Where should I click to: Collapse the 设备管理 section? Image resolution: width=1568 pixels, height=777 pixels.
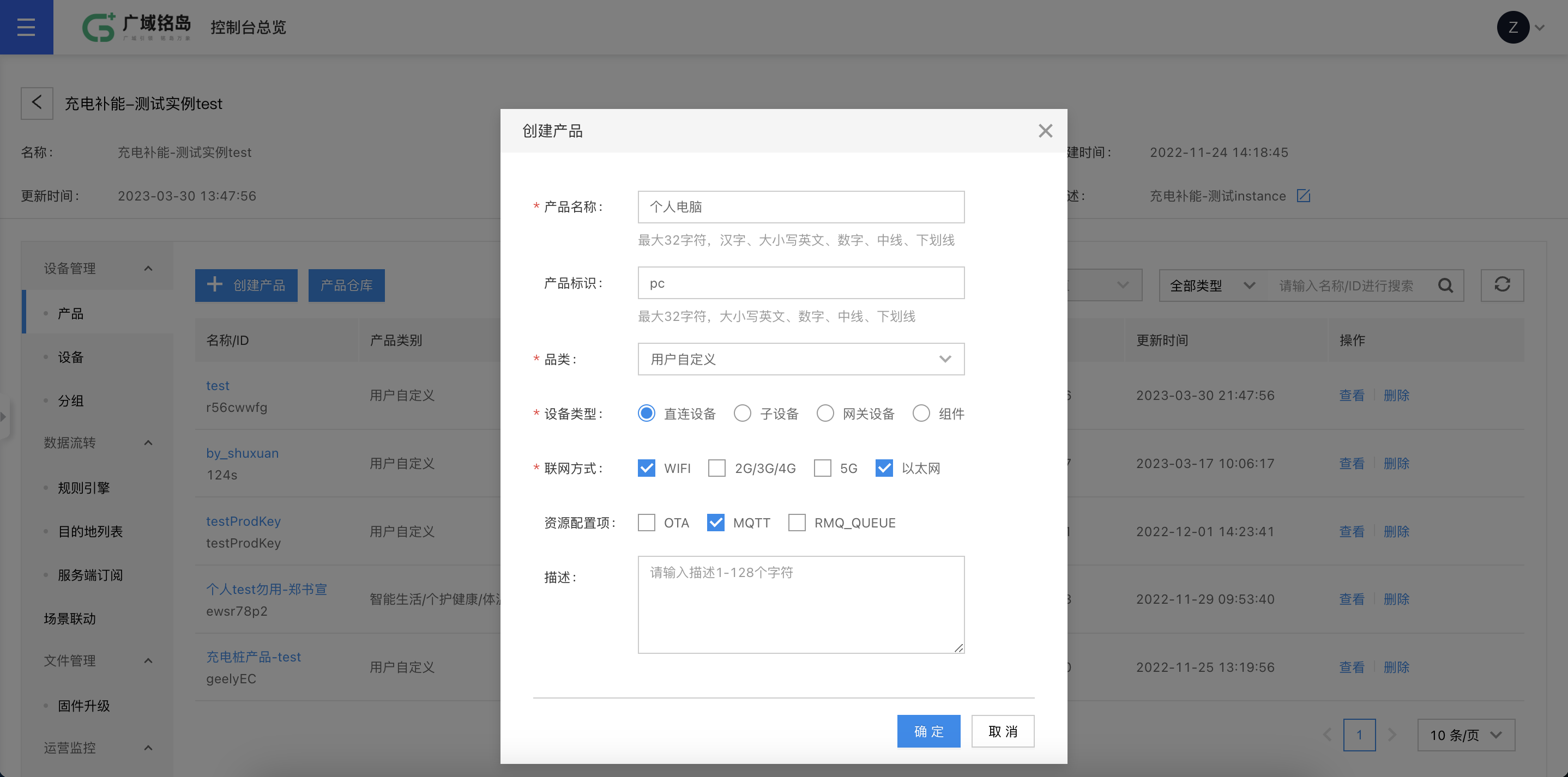(x=148, y=268)
